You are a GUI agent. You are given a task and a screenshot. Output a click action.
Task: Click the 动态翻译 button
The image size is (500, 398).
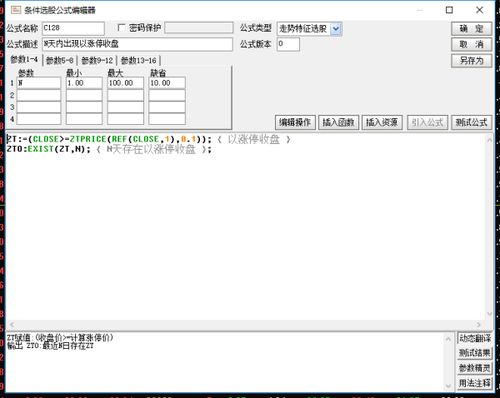475,338
